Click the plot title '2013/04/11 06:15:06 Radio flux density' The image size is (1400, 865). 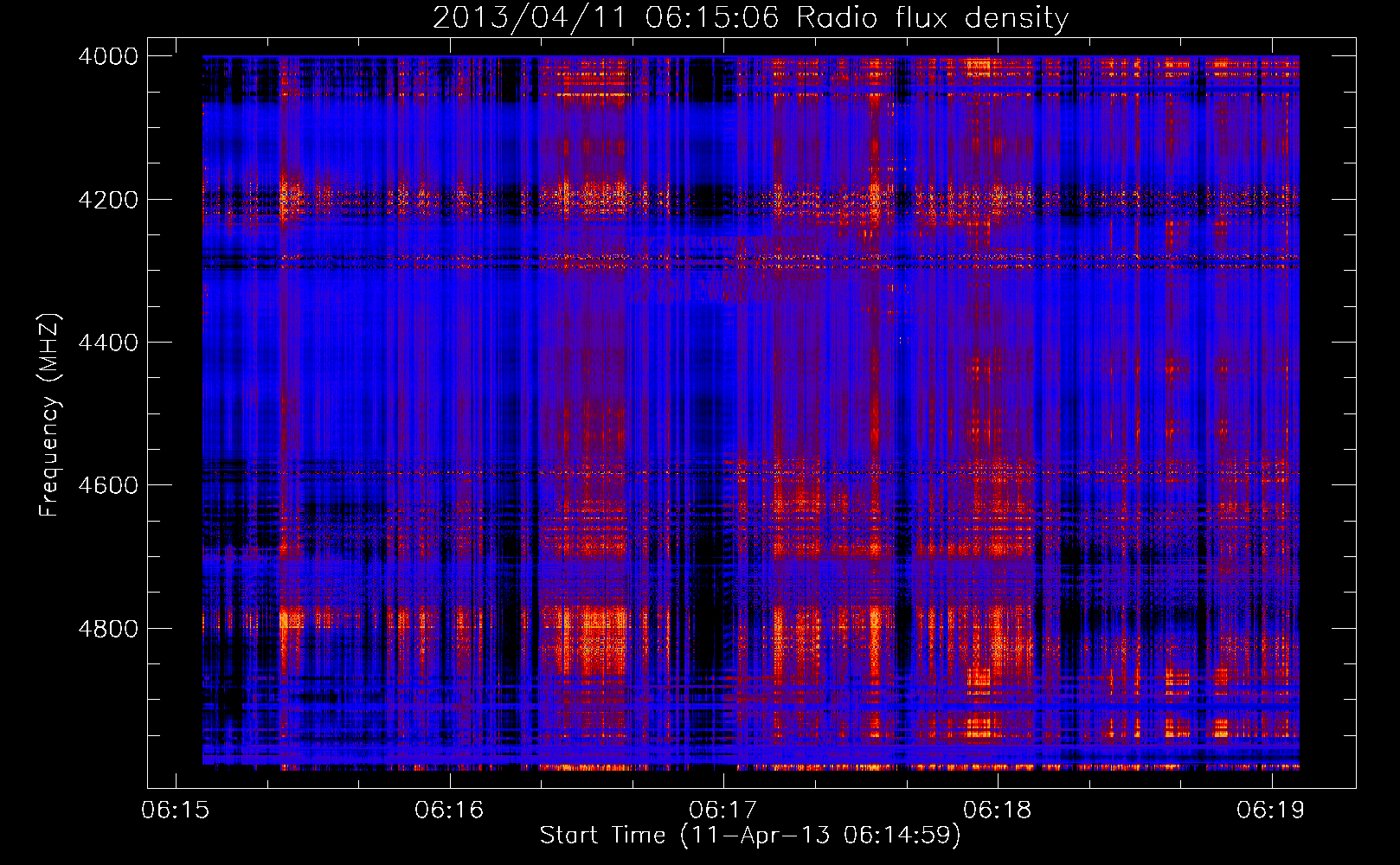tap(750, 17)
